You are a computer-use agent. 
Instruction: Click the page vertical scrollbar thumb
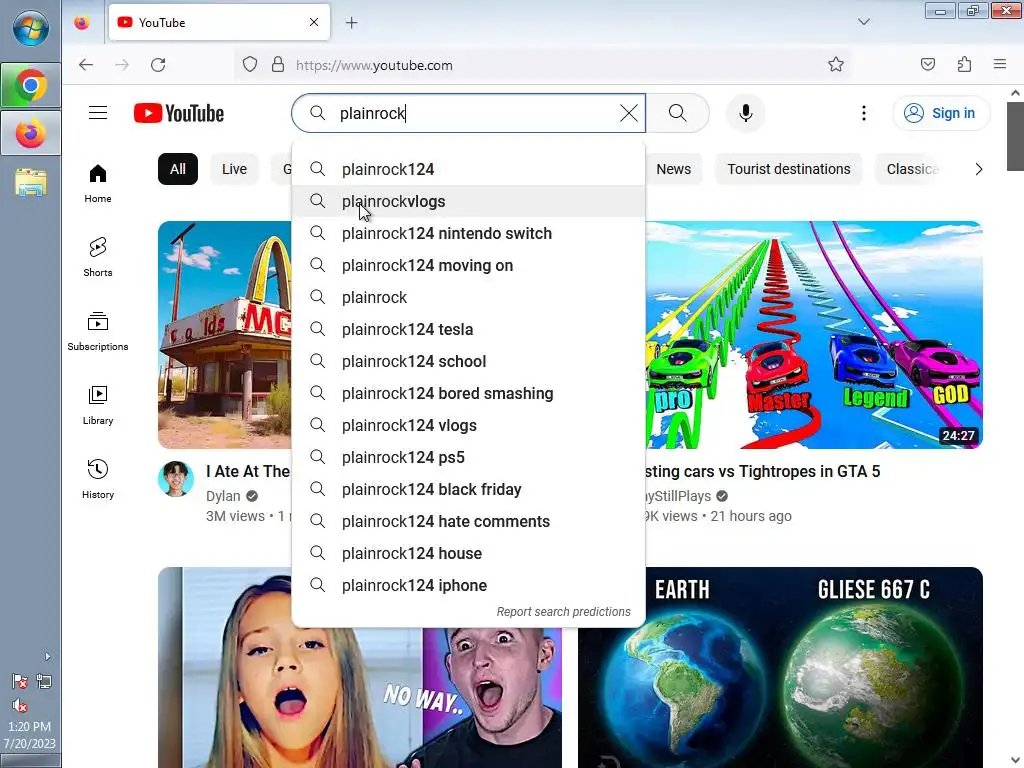tap(1015, 136)
